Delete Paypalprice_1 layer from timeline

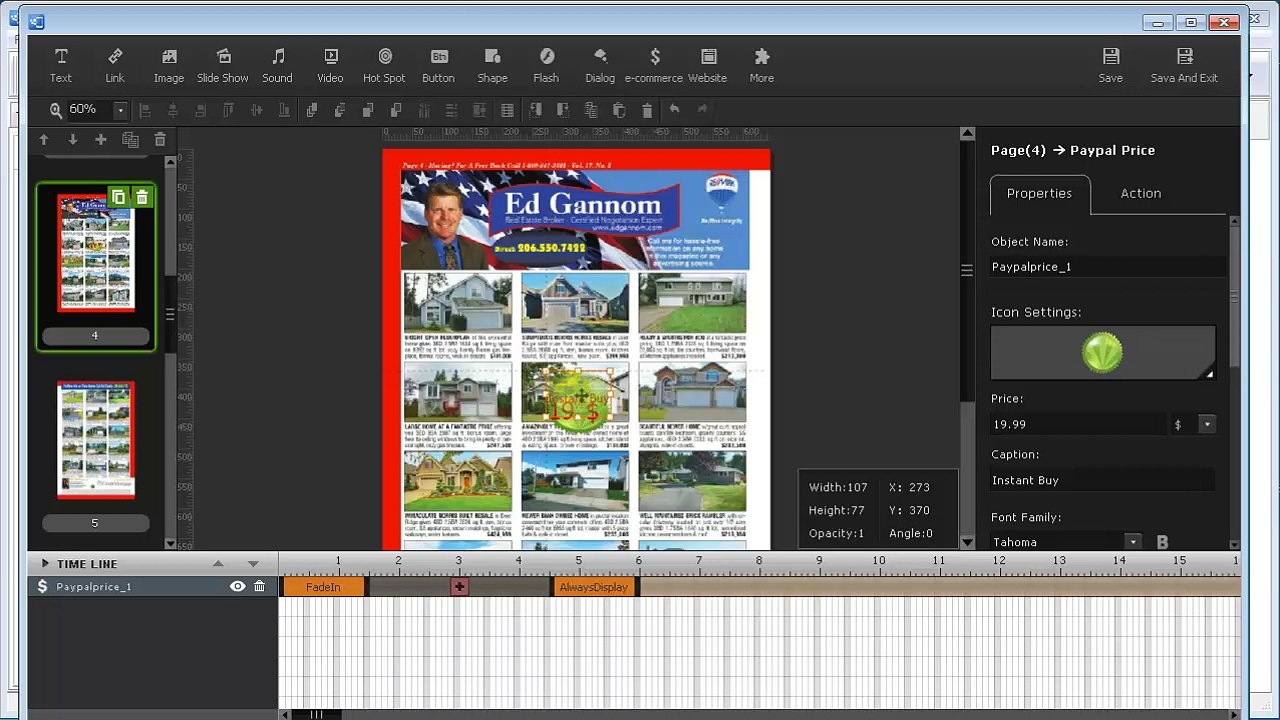(260, 587)
